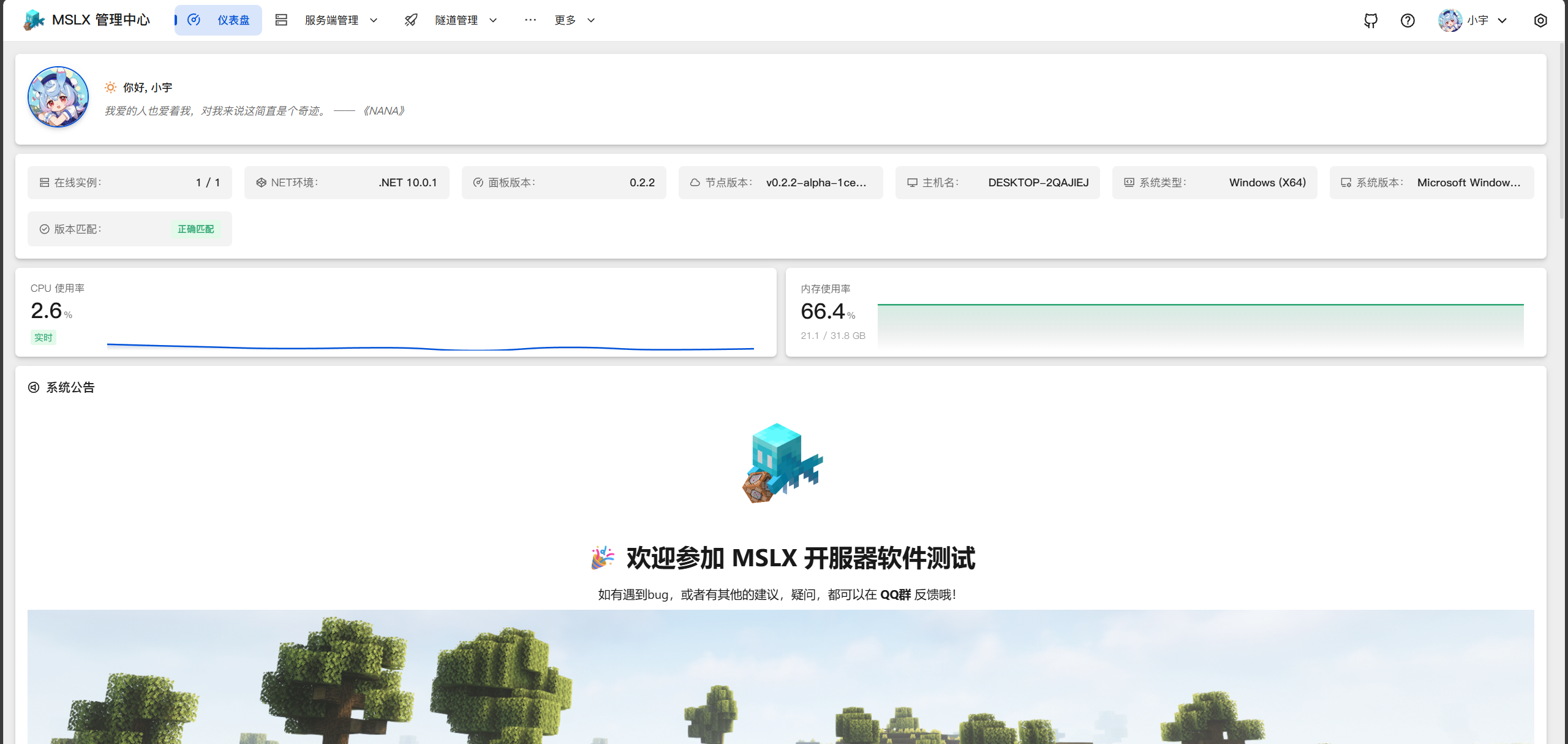Click the 正确匹配 version match badge
Image resolution: width=1568 pixels, height=744 pixels.
[195, 229]
